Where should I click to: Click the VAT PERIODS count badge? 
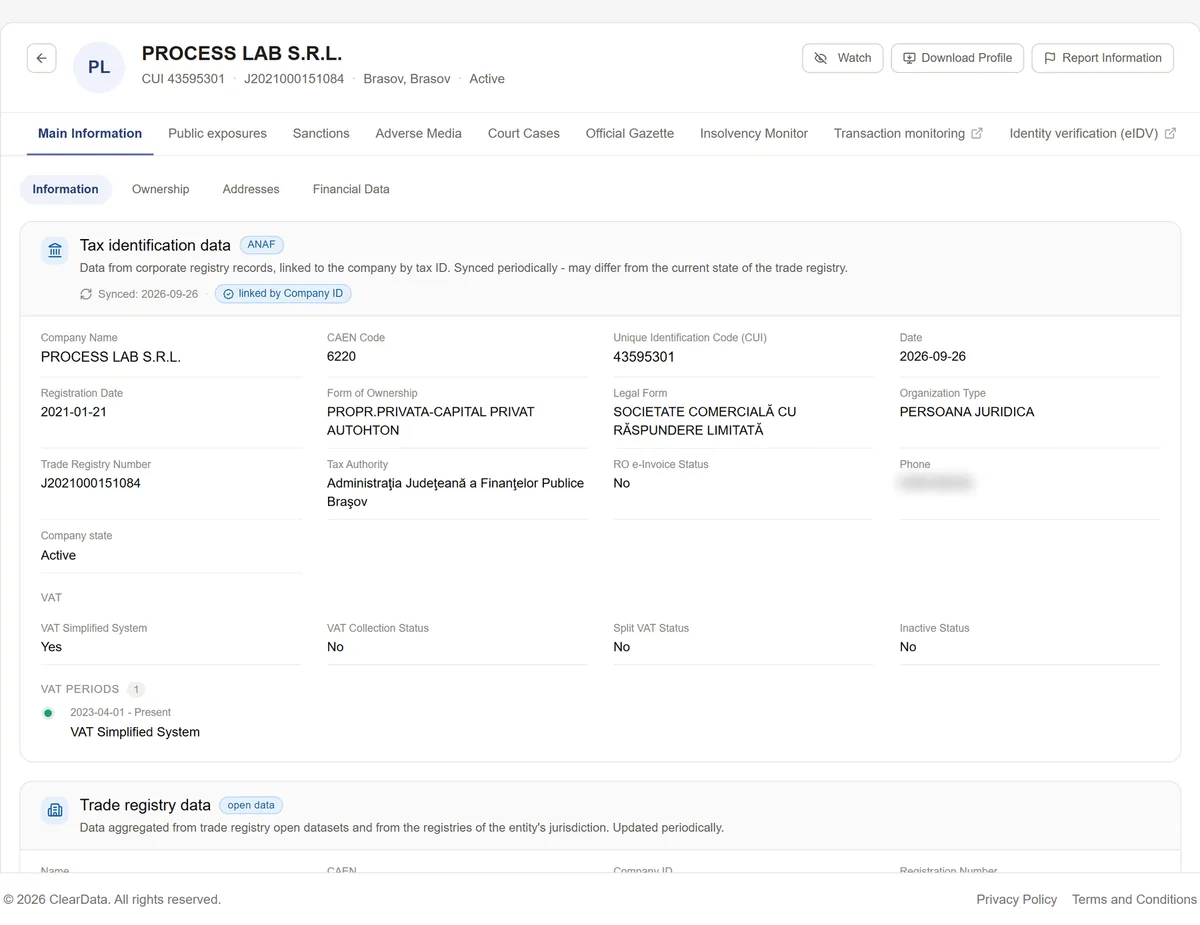(x=136, y=689)
